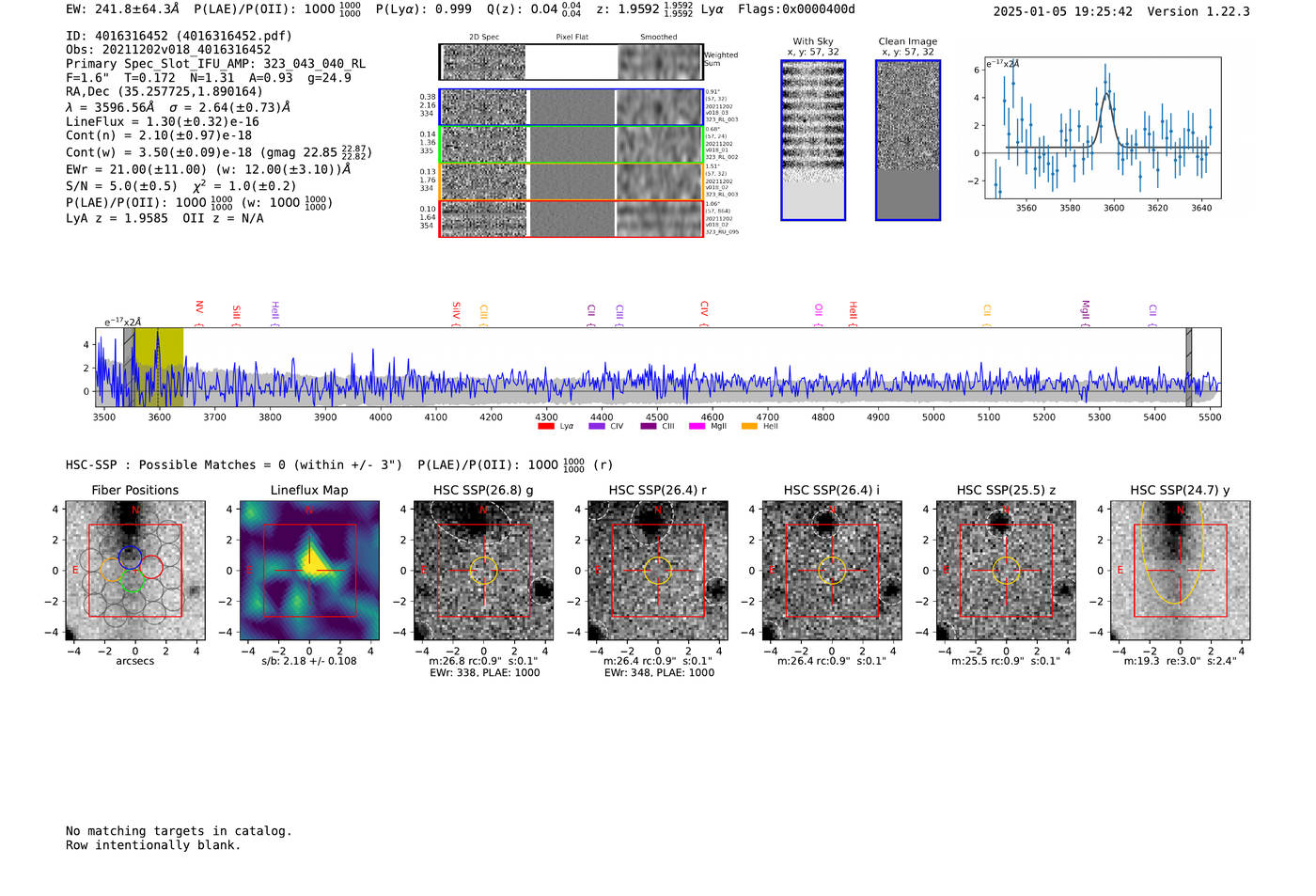
Task: Click the Q(z): 0.04 header value
Action: (x=535, y=9)
